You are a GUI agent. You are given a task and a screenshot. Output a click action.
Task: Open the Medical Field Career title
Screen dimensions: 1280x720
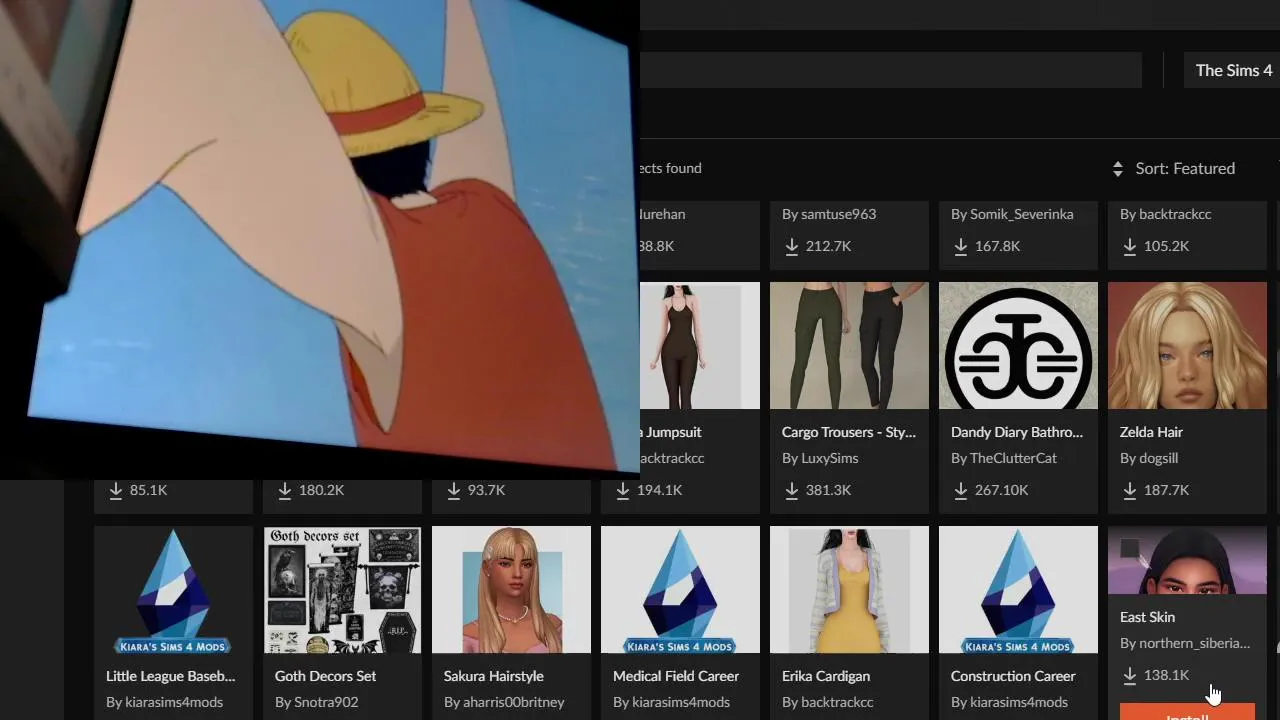pyautogui.click(x=675, y=676)
